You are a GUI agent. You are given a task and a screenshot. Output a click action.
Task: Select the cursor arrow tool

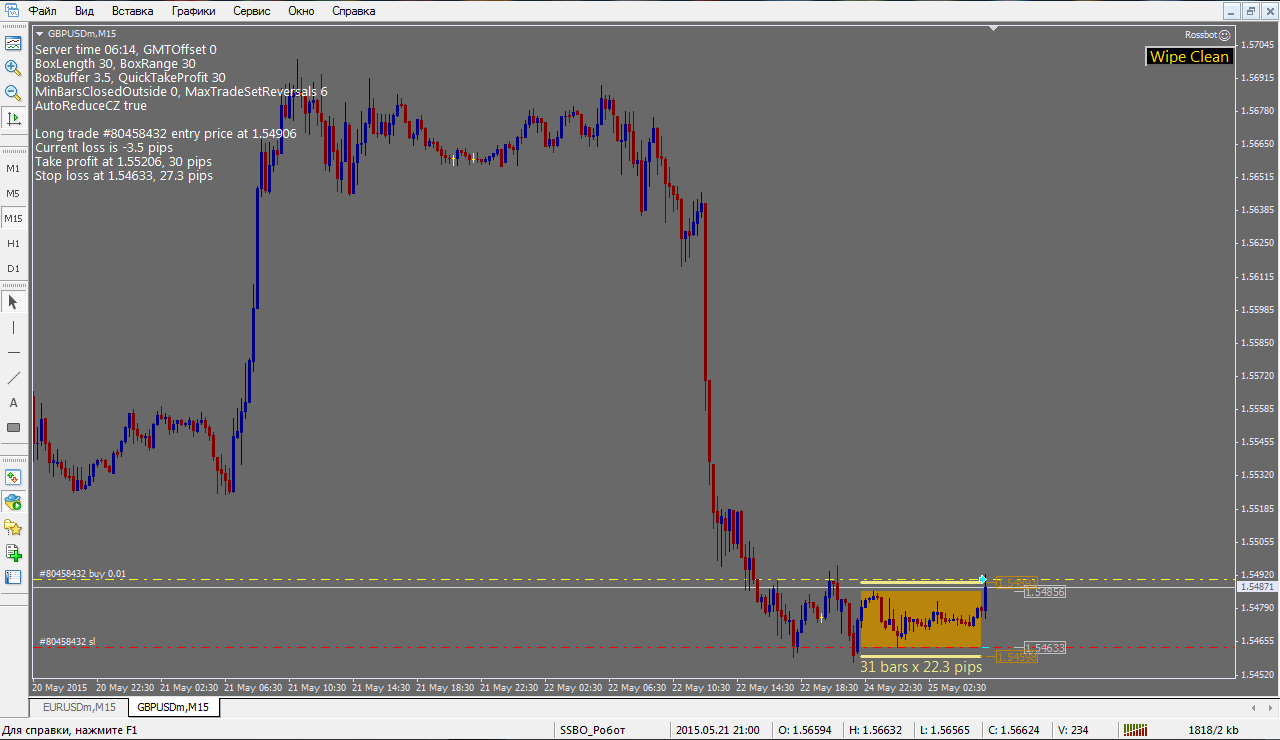coord(13,302)
